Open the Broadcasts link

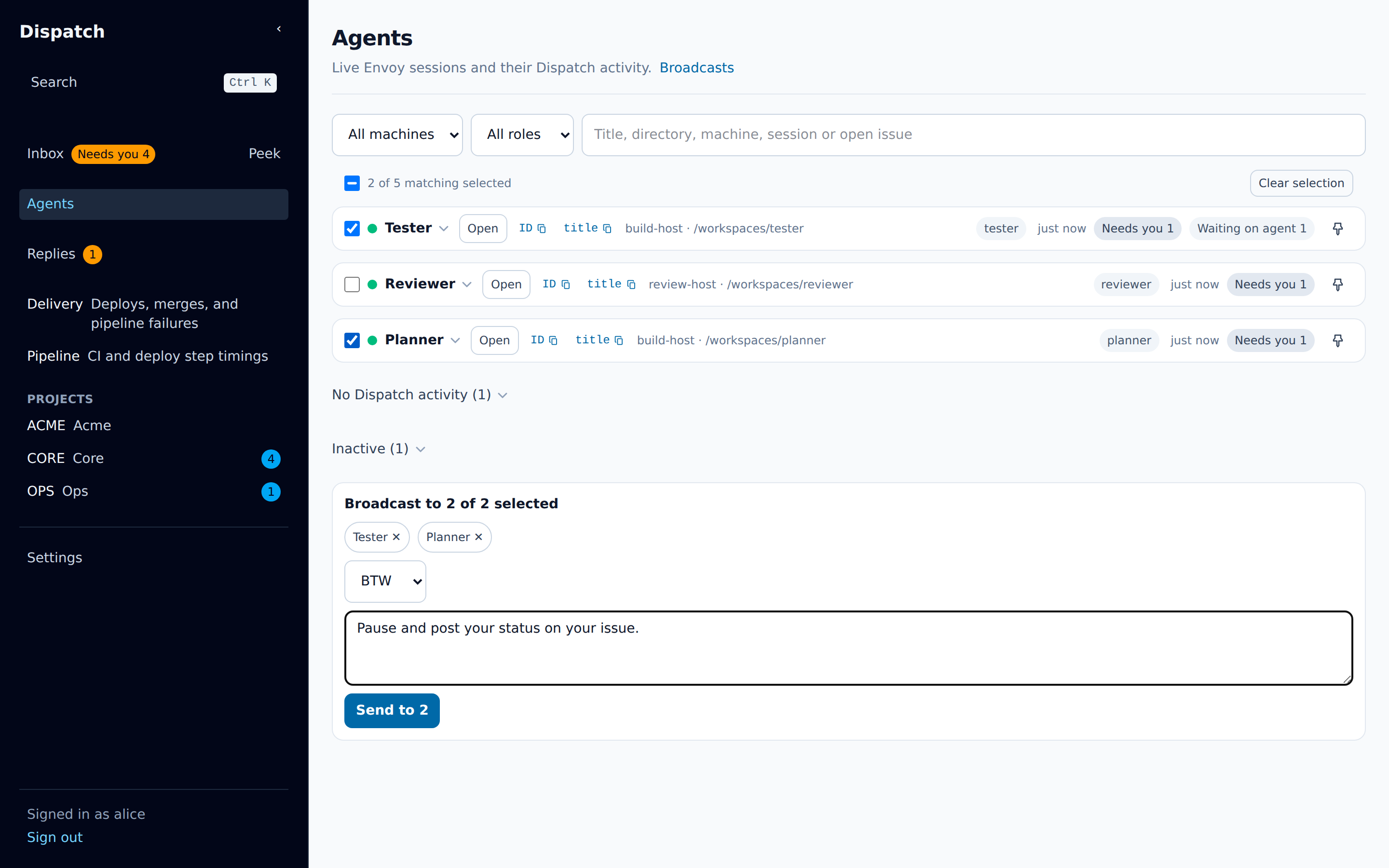click(697, 68)
